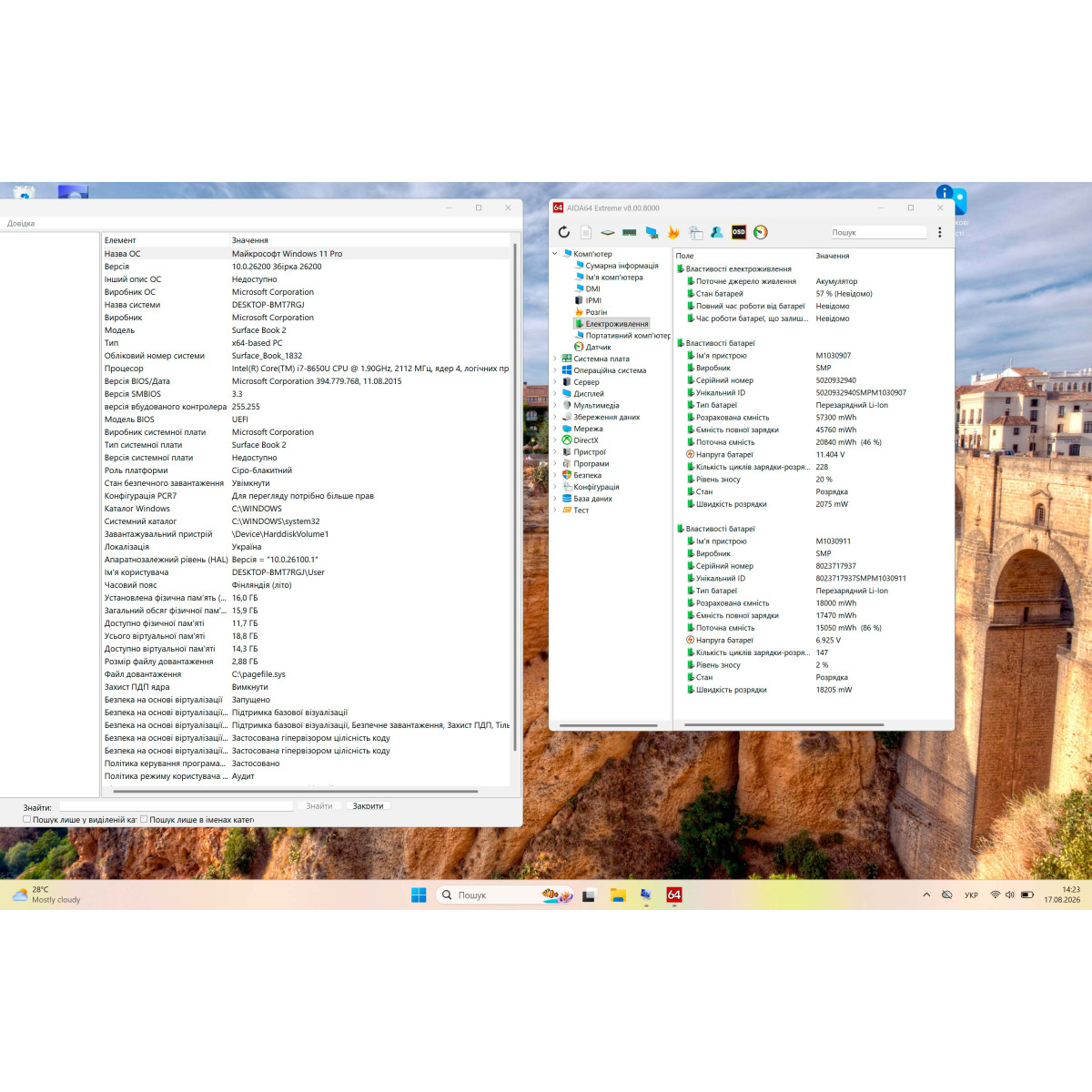This screenshot has height=1092, width=1092.
Task: Click the Закрити button
Action: pos(369,806)
